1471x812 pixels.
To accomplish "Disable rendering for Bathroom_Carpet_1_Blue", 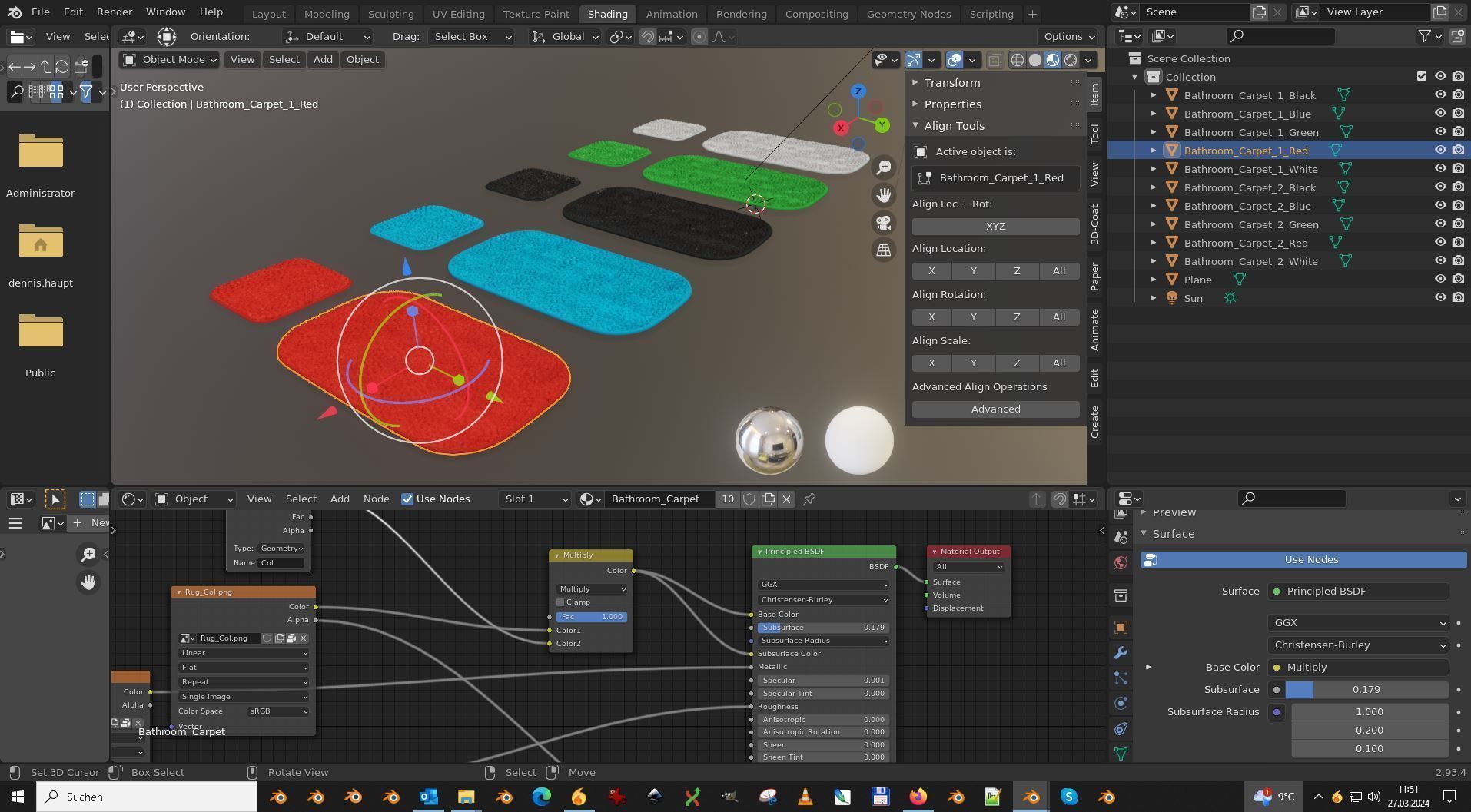I will pyautogui.click(x=1458, y=114).
